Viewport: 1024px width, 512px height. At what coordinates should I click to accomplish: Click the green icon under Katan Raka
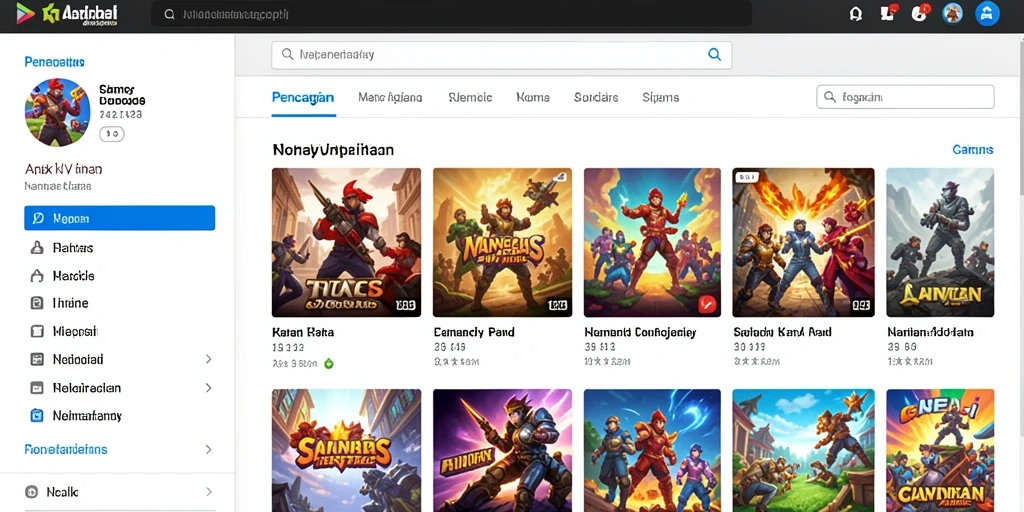click(x=328, y=363)
